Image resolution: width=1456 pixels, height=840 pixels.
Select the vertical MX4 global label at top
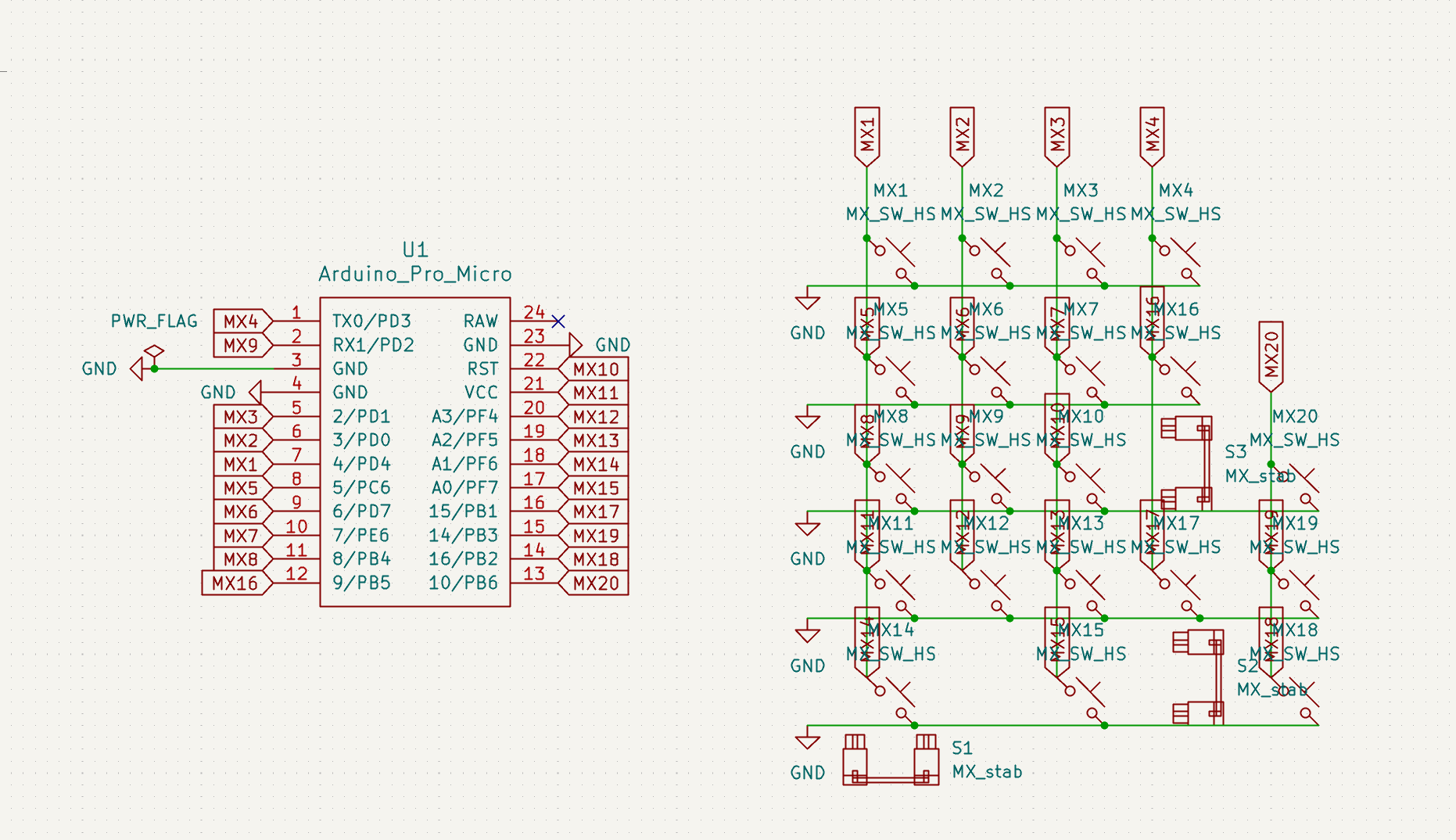pos(1152,136)
